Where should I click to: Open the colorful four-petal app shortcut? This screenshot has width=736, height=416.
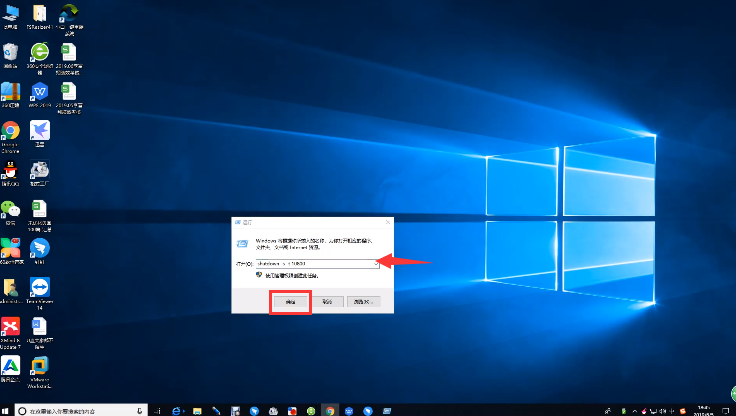coord(11,251)
